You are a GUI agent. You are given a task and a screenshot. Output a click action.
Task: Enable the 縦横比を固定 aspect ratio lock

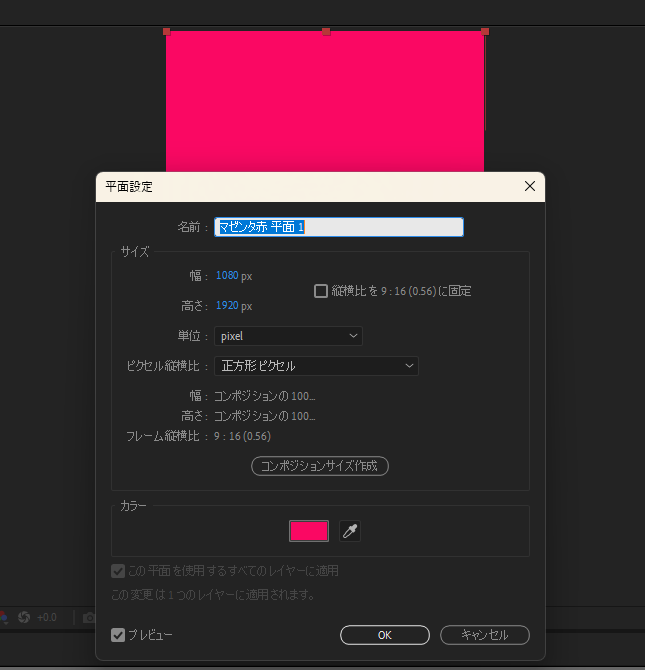[321, 291]
